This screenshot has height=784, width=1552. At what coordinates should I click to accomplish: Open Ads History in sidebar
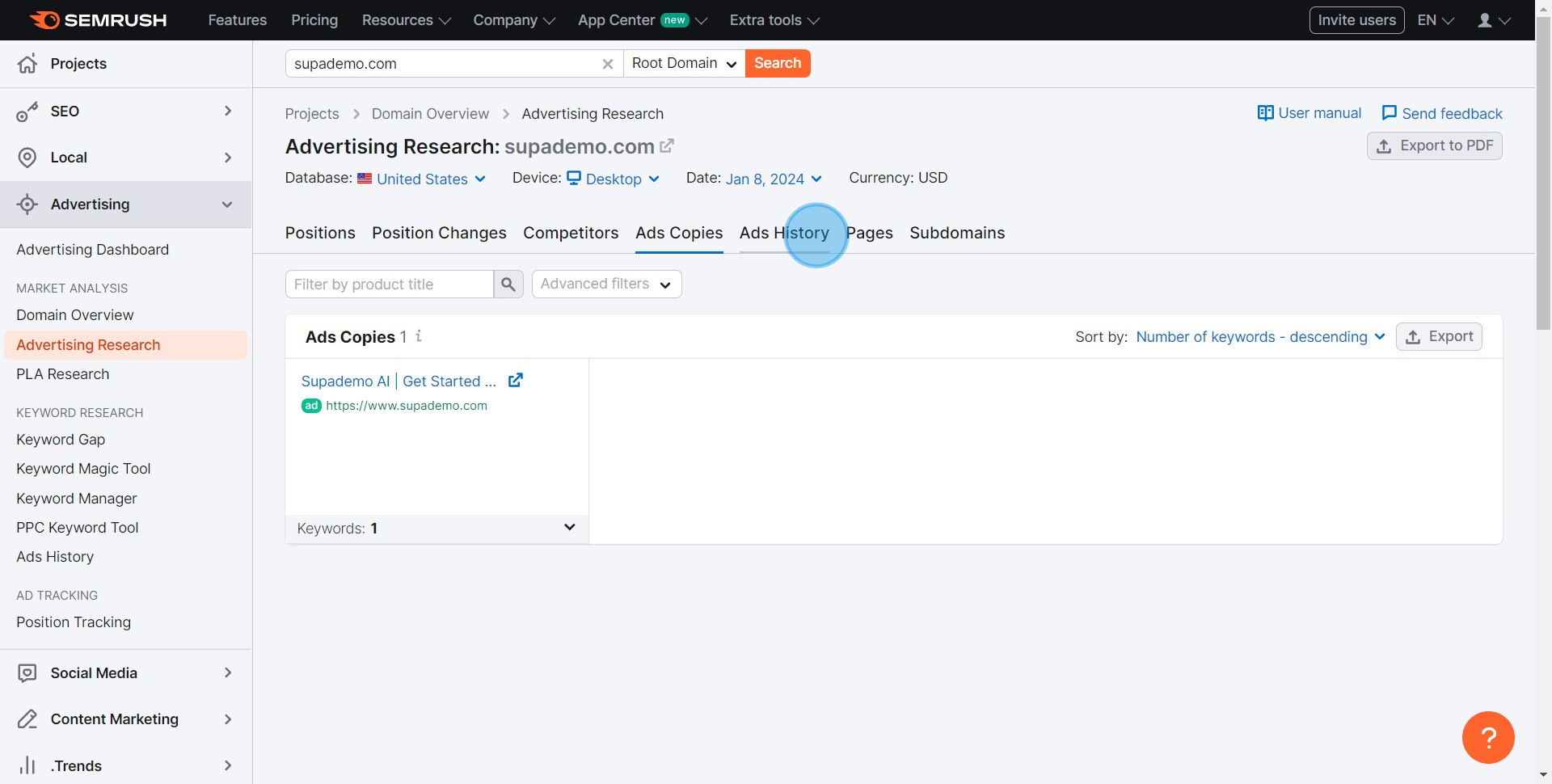point(55,557)
